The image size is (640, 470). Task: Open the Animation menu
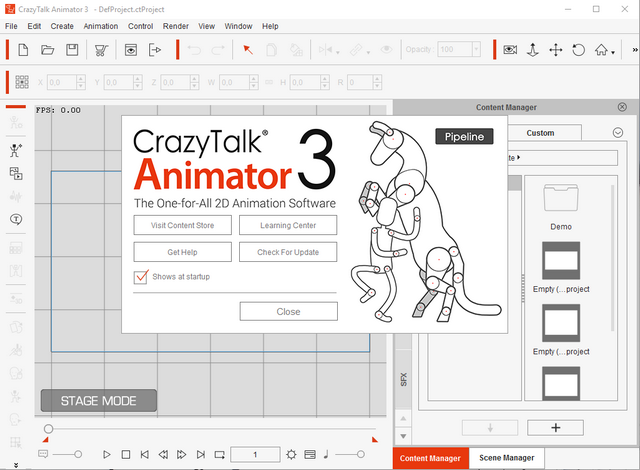100,25
